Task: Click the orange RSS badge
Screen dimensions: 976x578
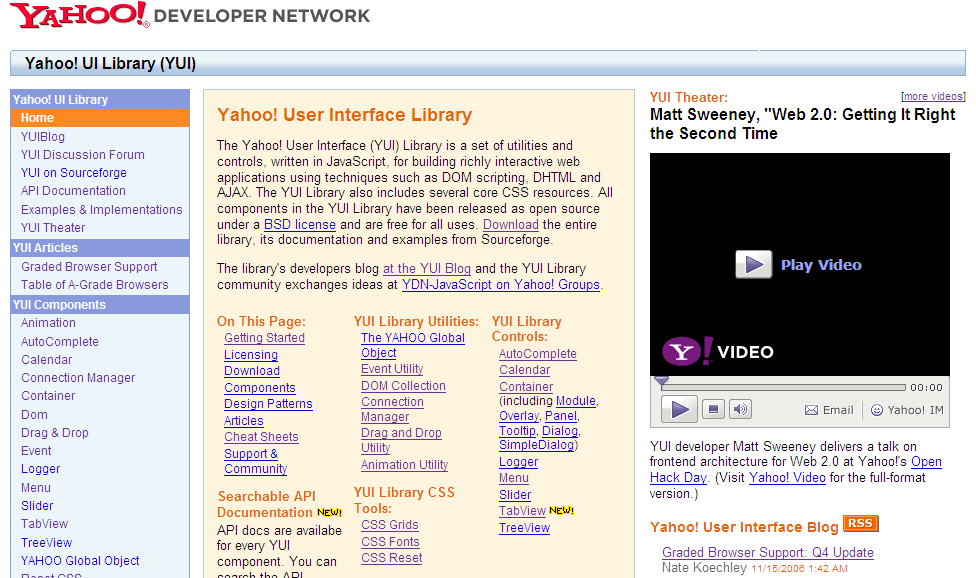Action: click(x=860, y=524)
